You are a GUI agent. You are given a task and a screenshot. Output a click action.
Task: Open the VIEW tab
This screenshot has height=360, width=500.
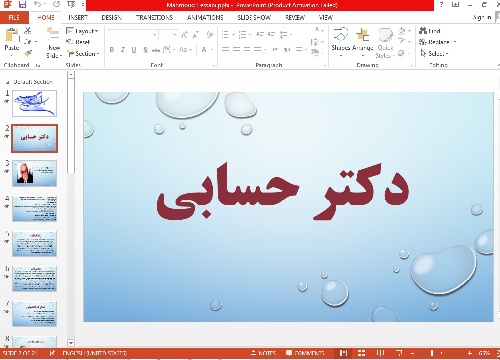pyautogui.click(x=326, y=17)
